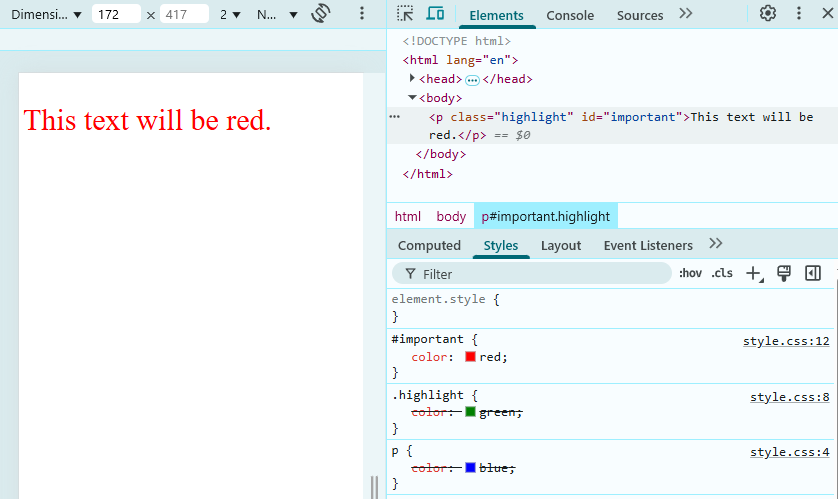The height and width of the screenshot is (499, 838).
Task: Open the rendering paintbrush icon in Styles
Action: point(783,274)
